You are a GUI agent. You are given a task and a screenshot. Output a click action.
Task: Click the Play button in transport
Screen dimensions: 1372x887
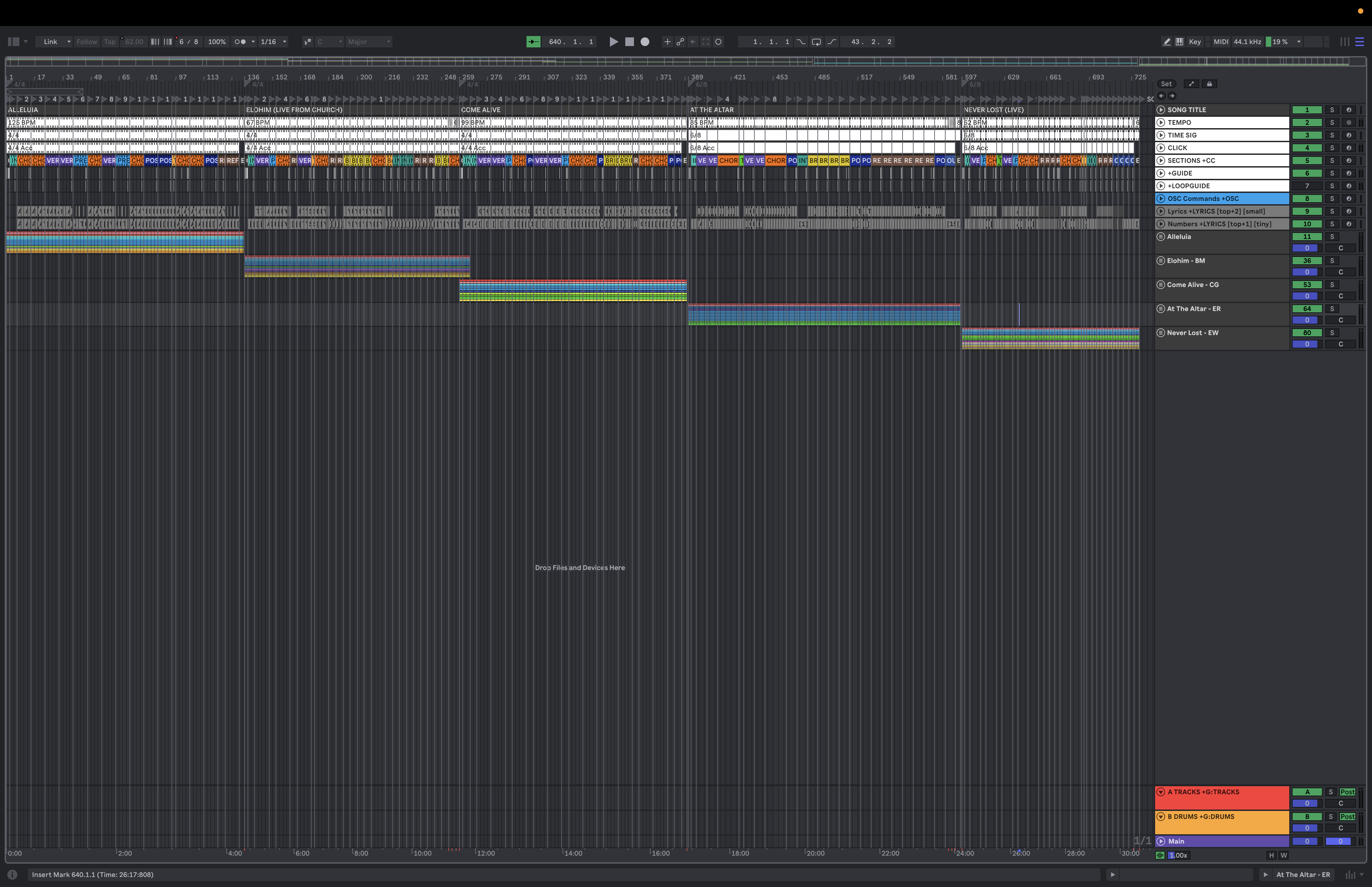[x=614, y=41]
